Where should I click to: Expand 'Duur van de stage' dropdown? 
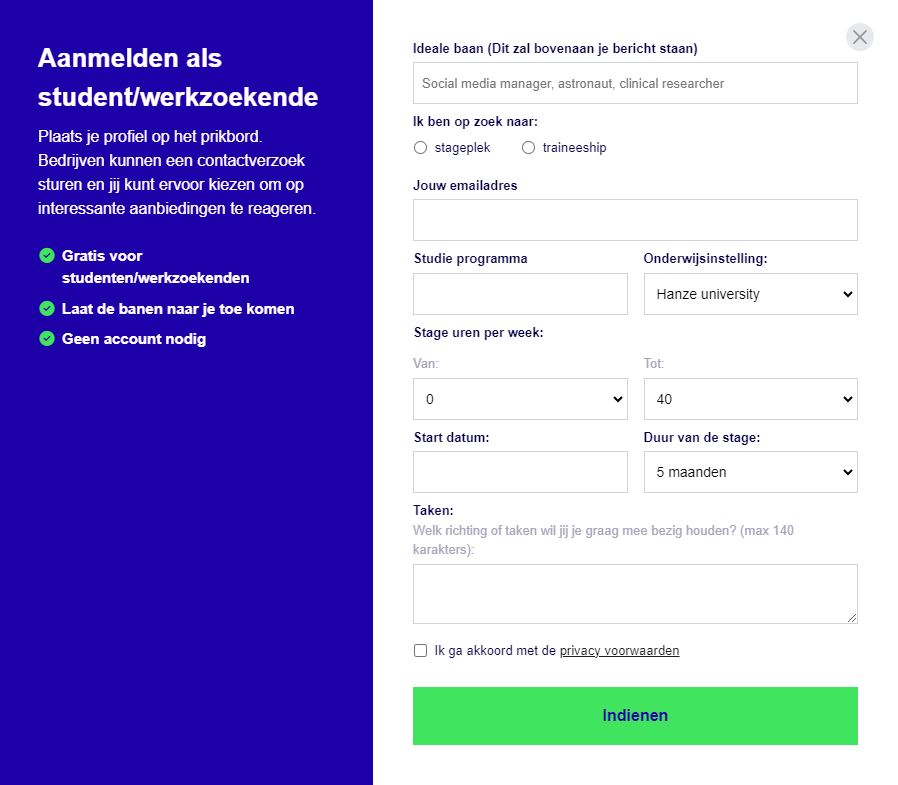tap(750, 472)
